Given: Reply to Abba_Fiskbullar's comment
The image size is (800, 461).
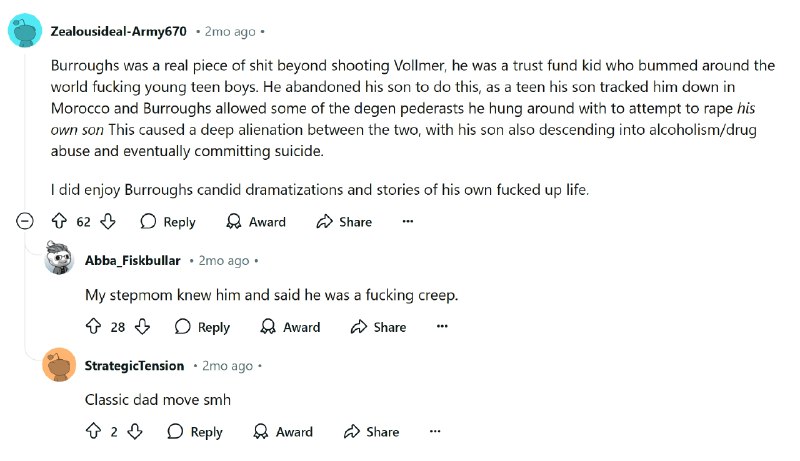Looking at the screenshot, I should coord(202,327).
